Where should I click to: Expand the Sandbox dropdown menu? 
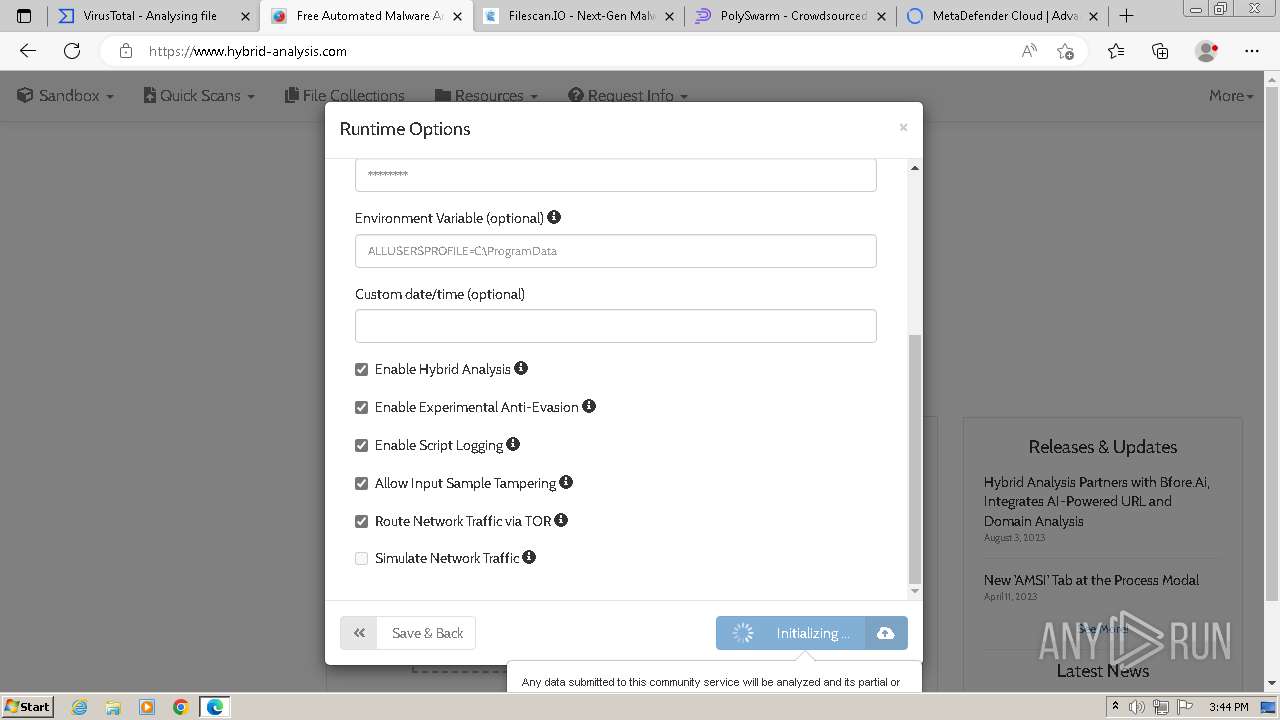point(66,96)
